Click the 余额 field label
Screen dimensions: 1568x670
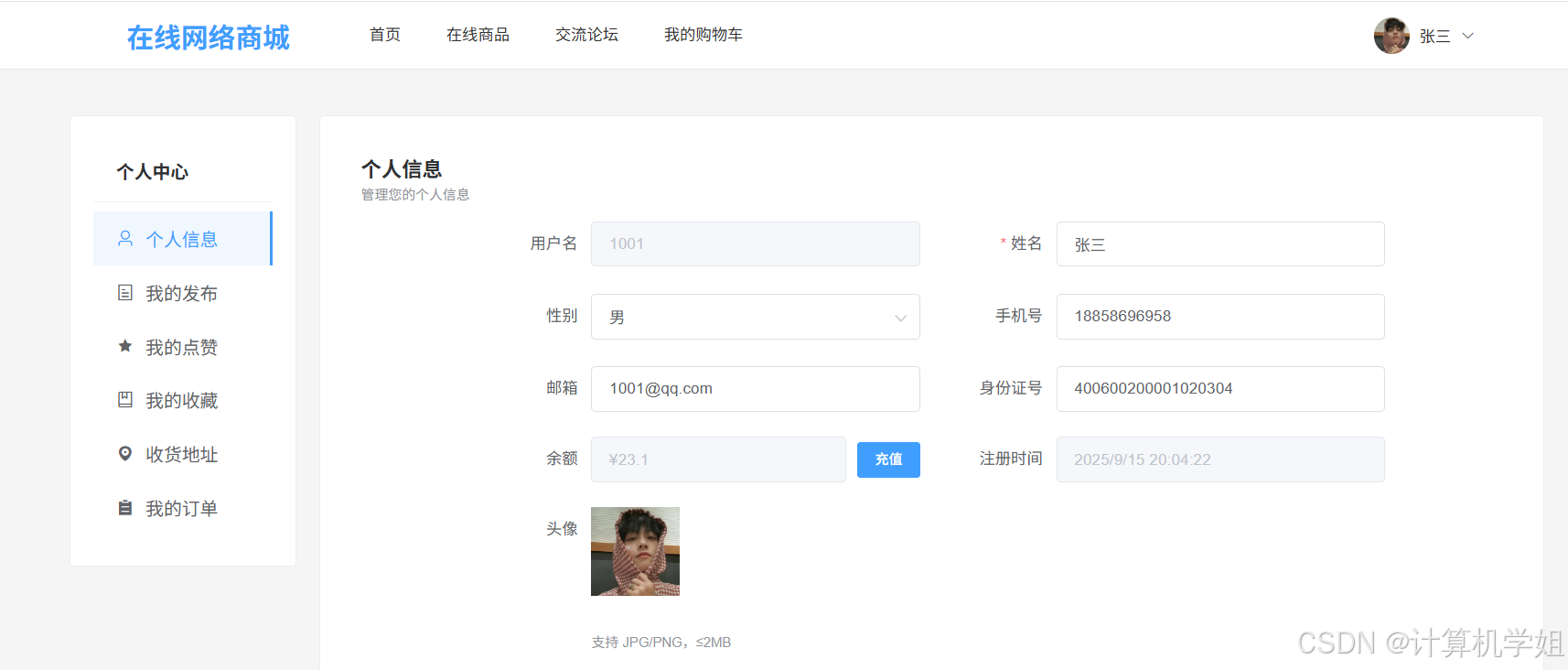[562, 459]
